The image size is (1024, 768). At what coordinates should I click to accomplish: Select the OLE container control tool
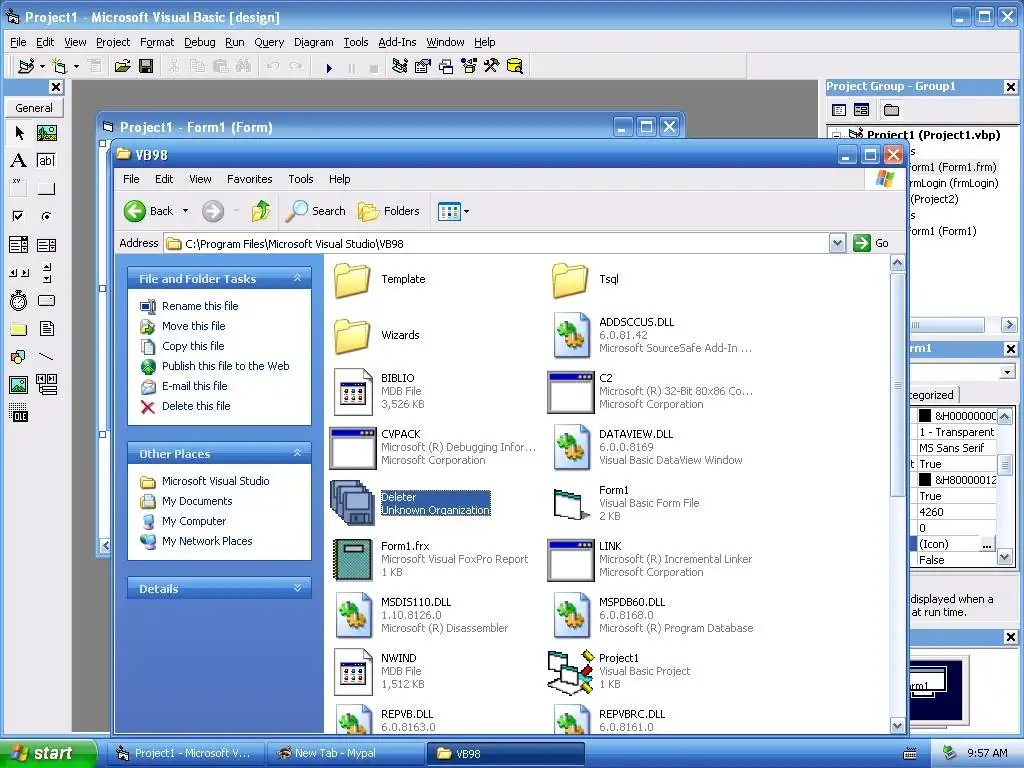pyautogui.click(x=19, y=413)
